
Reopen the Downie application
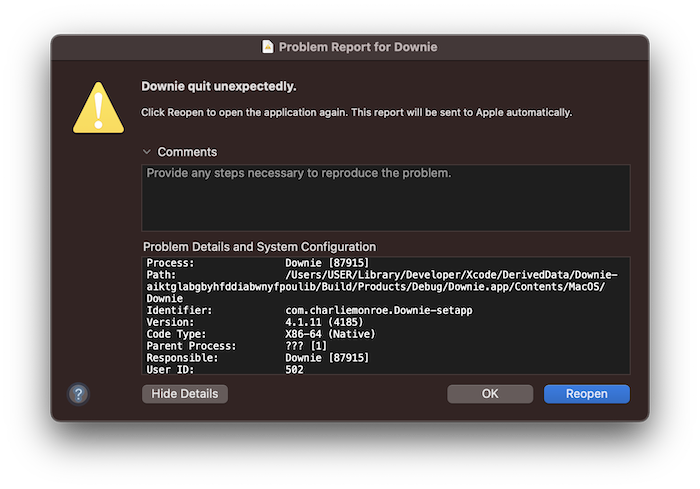click(x=587, y=394)
